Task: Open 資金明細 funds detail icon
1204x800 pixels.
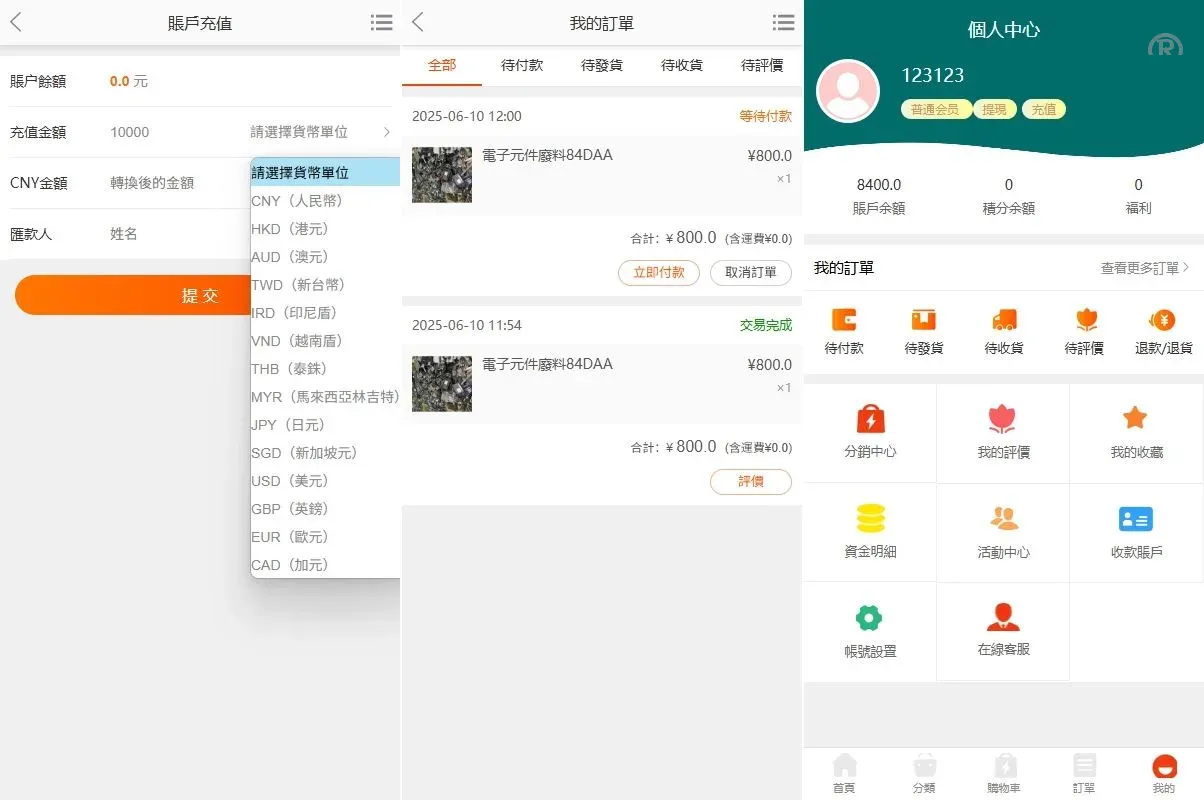Action: pyautogui.click(x=870, y=520)
